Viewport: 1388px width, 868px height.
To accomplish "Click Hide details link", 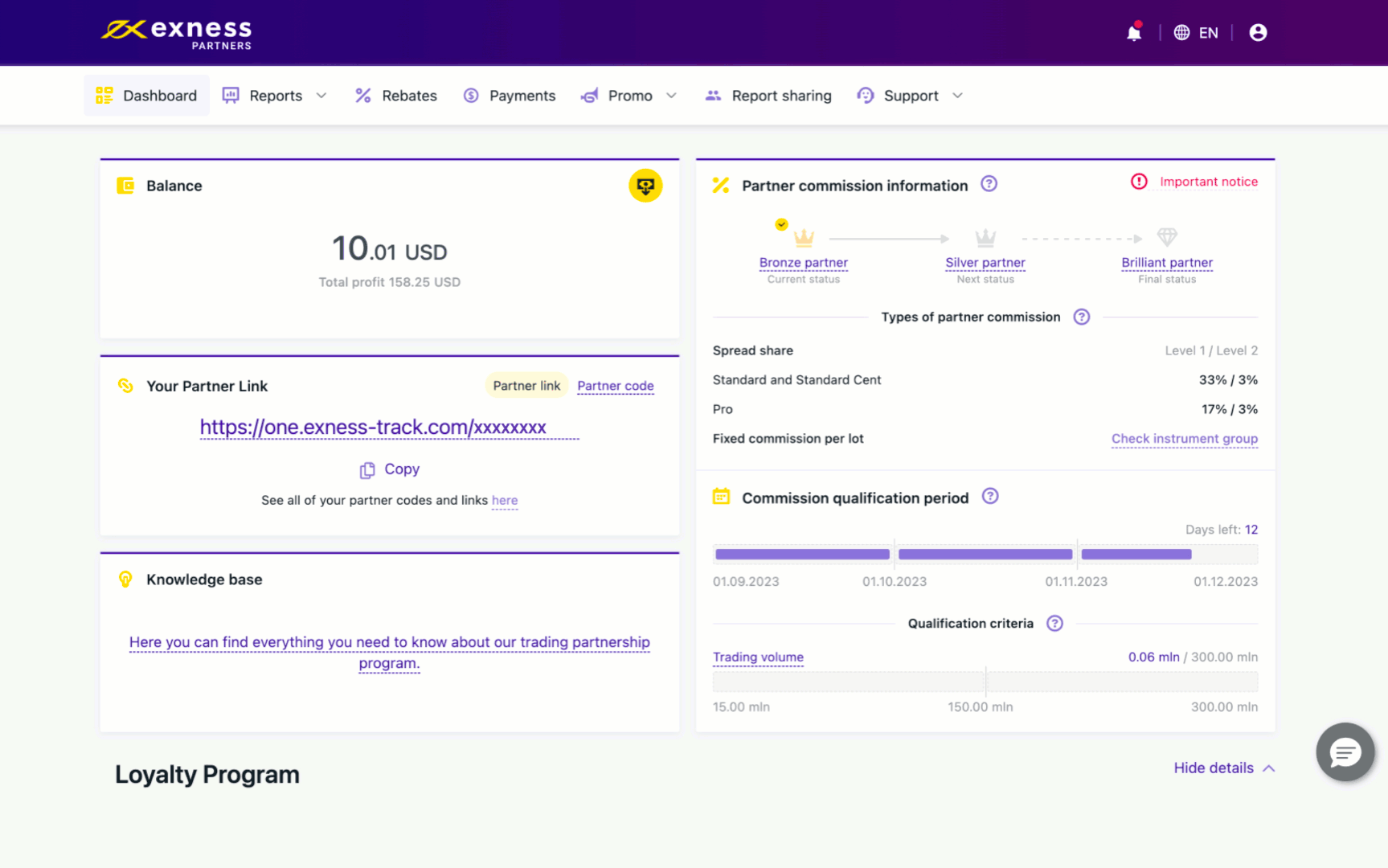I will click(x=1214, y=768).
